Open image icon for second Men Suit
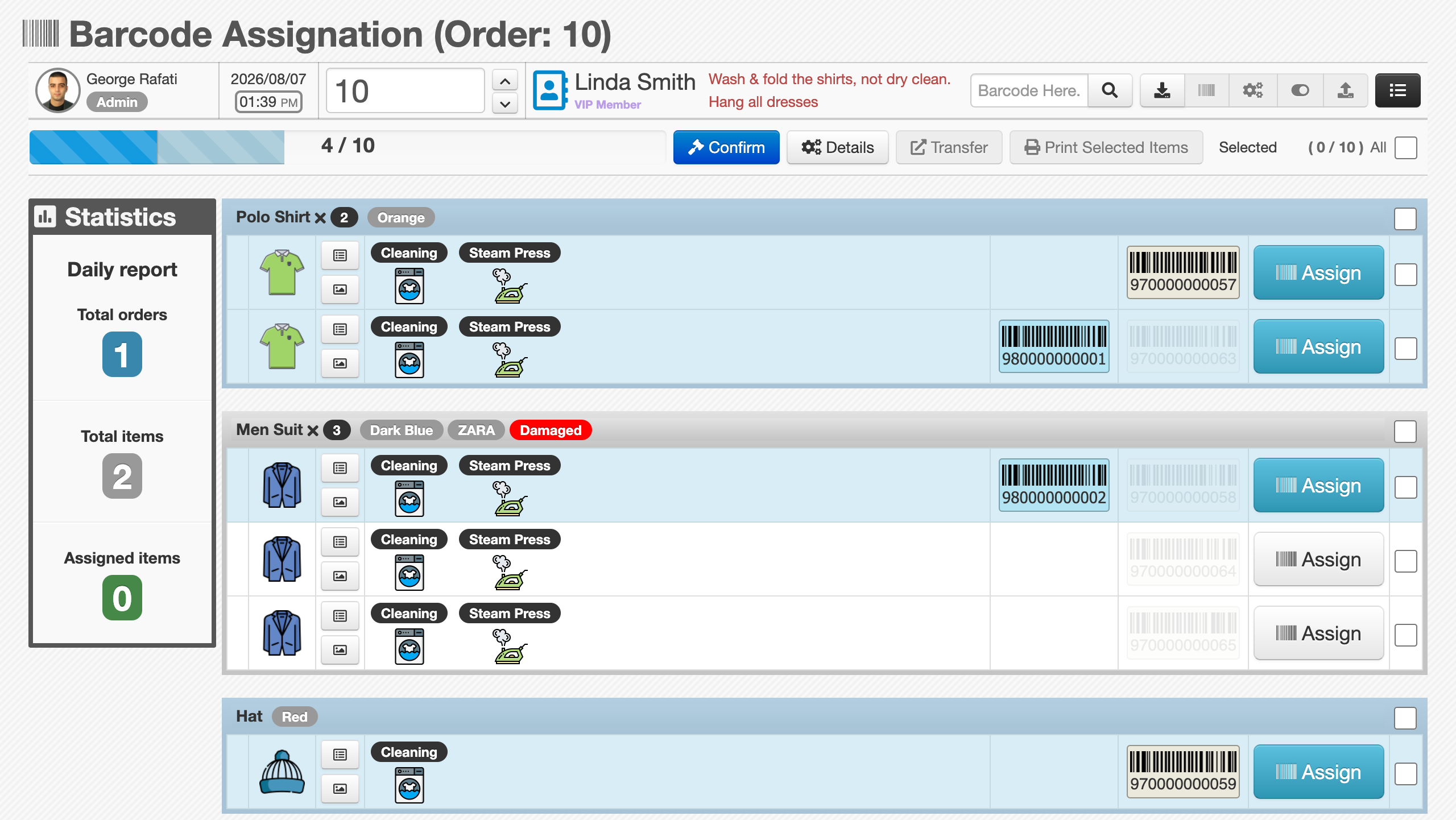The image size is (1456, 820). (340, 576)
